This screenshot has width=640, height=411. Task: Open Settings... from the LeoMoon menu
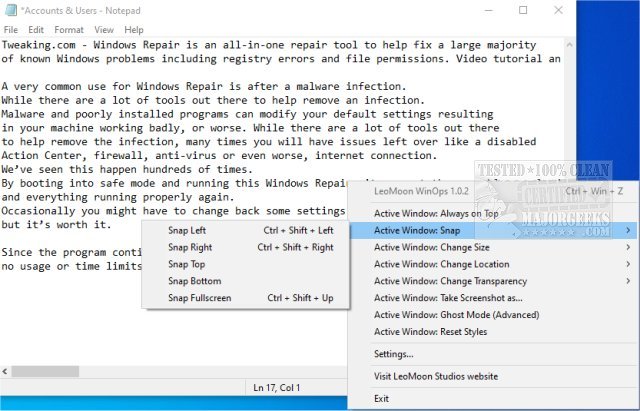(x=393, y=354)
